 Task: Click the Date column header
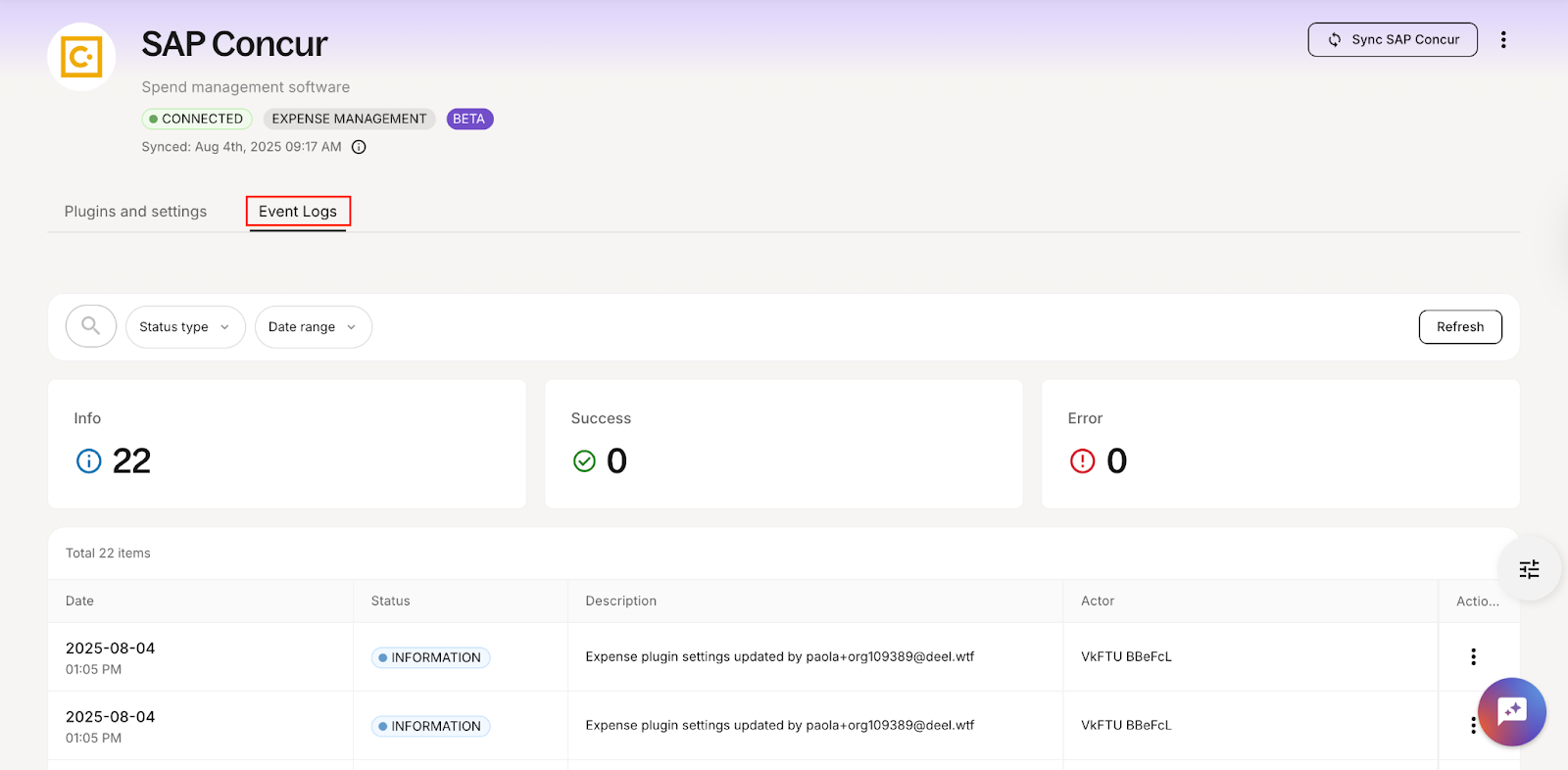[x=79, y=601]
